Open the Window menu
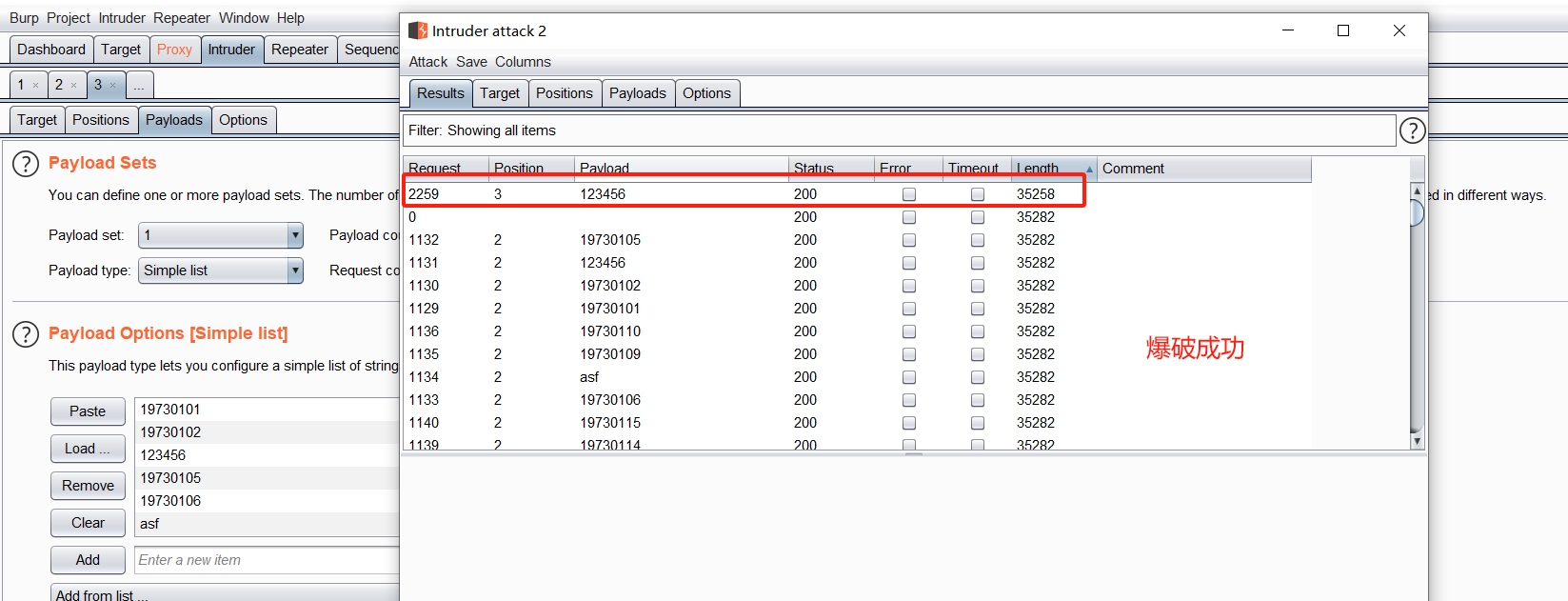The height and width of the screenshot is (601, 1568). click(x=244, y=18)
